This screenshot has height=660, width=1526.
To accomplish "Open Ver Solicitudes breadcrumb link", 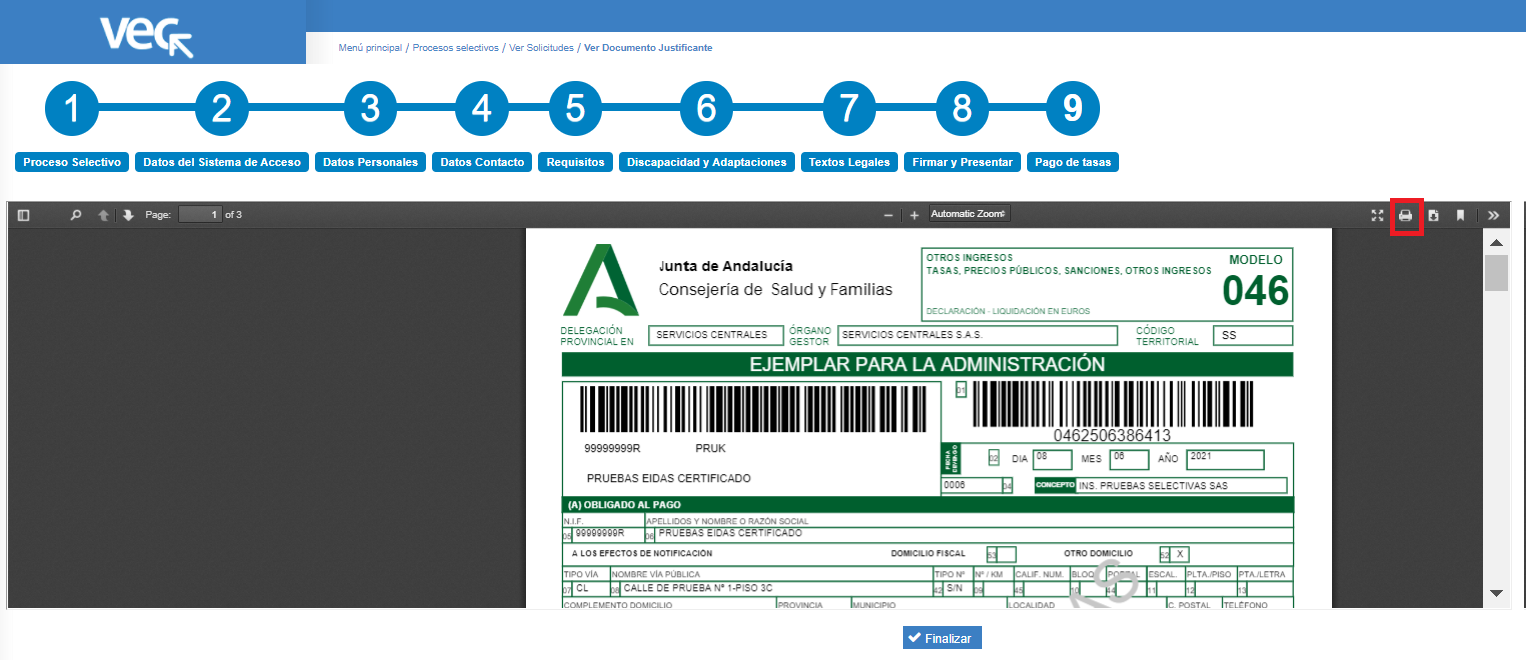I will (541, 48).
